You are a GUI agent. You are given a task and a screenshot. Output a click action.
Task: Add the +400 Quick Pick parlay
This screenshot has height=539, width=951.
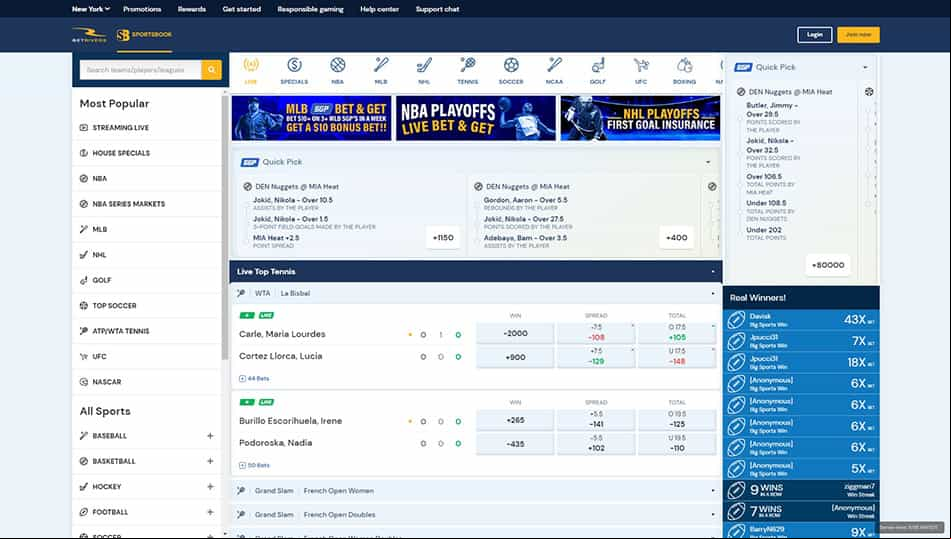pos(676,238)
